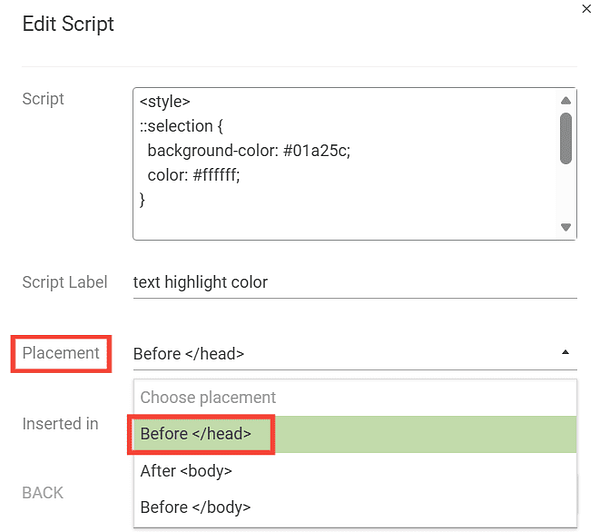Click the Placement field label
The height and width of the screenshot is (532, 600).
coord(61,353)
